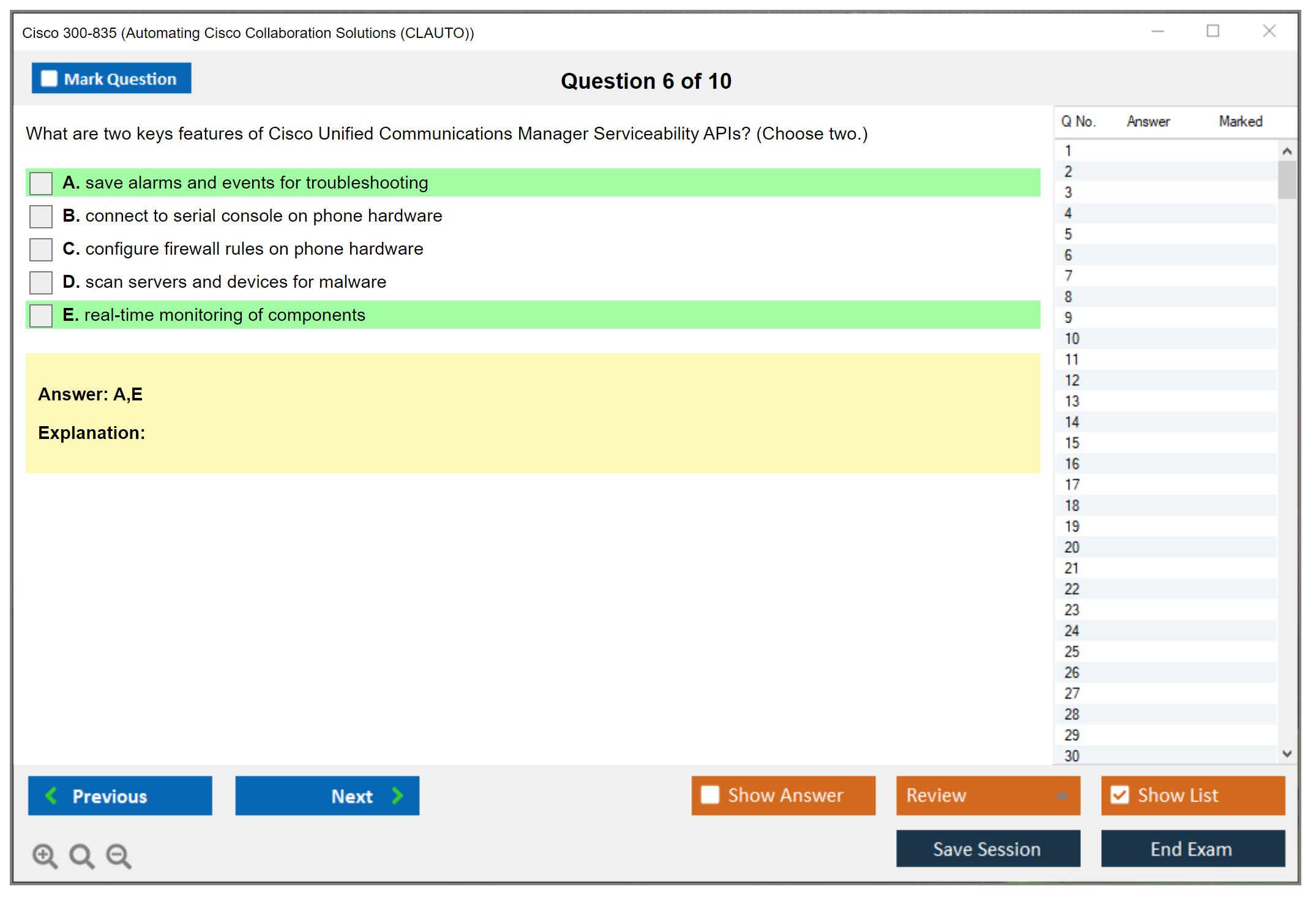Click the green left arrow on Previous
Screen dimensions: 1316x900
click(51, 795)
